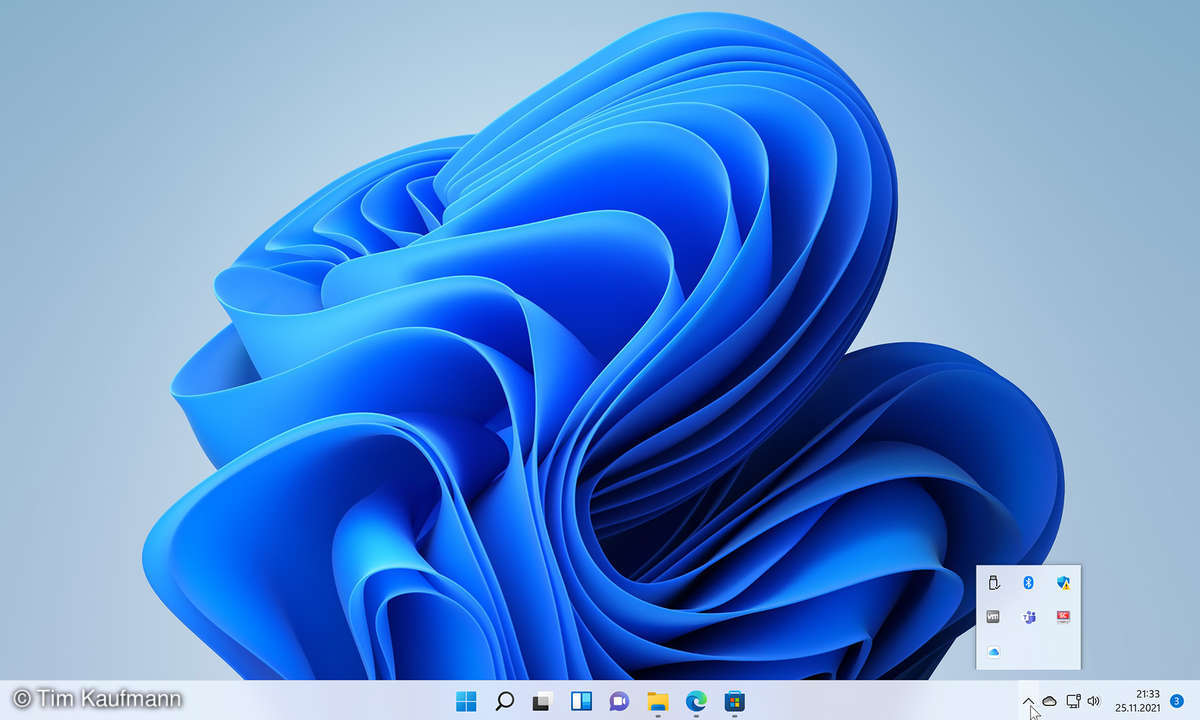Click the volume speaker icon
The height and width of the screenshot is (720, 1200).
pyautogui.click(x=1093, y=701)
